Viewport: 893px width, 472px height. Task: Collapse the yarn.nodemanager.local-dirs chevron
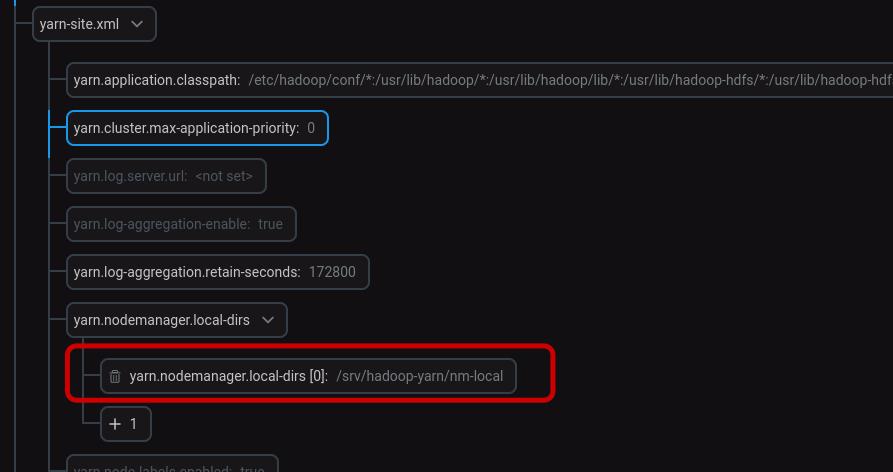tap(268, 321)
